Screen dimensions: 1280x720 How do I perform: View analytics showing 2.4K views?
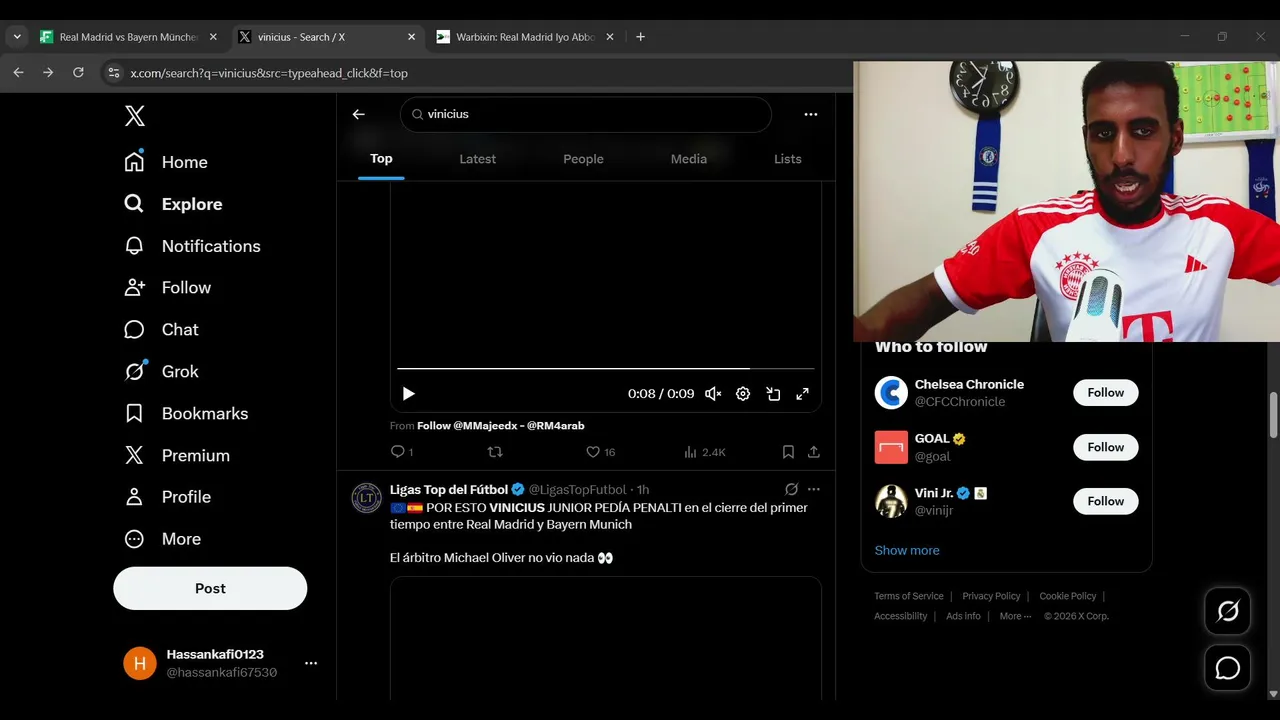tap(704, 452)
